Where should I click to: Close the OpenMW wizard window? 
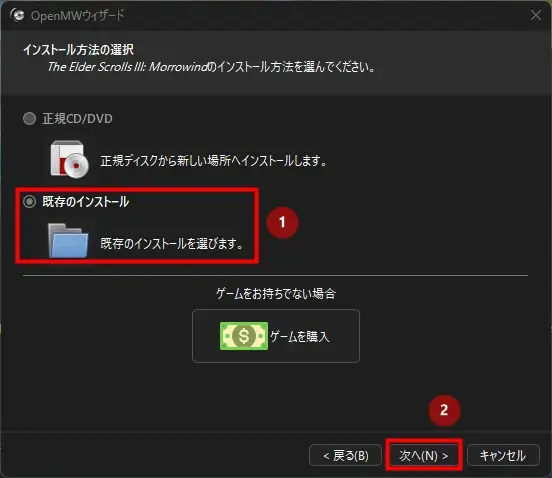(536, 15)
